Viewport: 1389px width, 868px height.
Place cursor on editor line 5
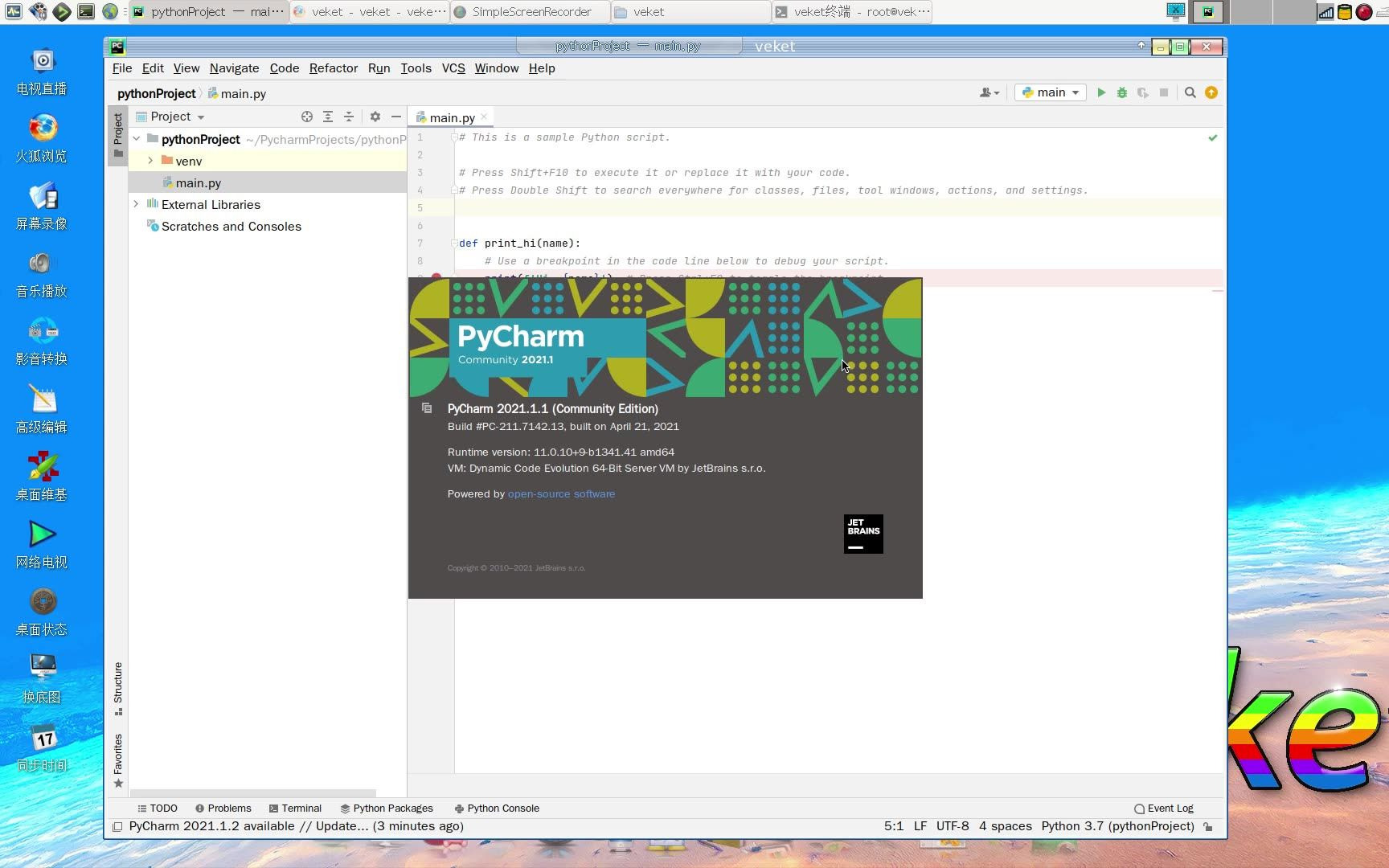839,208
